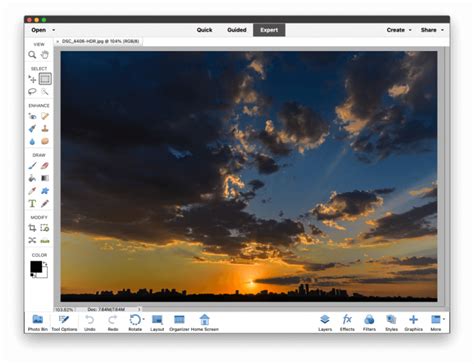Select the Brush tool

pyautogui.click(x=32, y=166)
